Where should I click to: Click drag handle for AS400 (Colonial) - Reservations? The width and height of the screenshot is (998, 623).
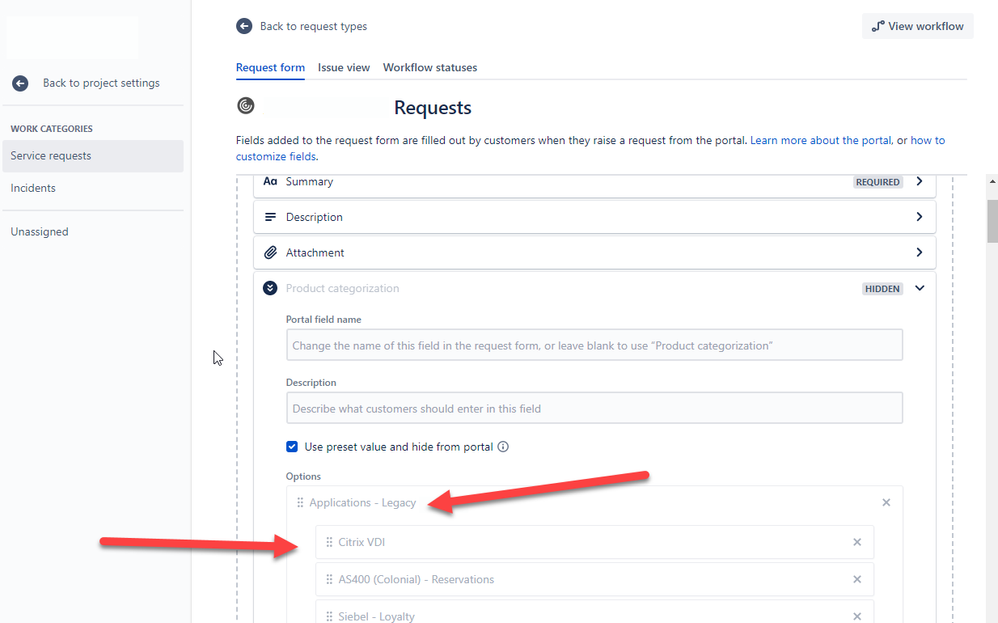(x=329, y=579)
